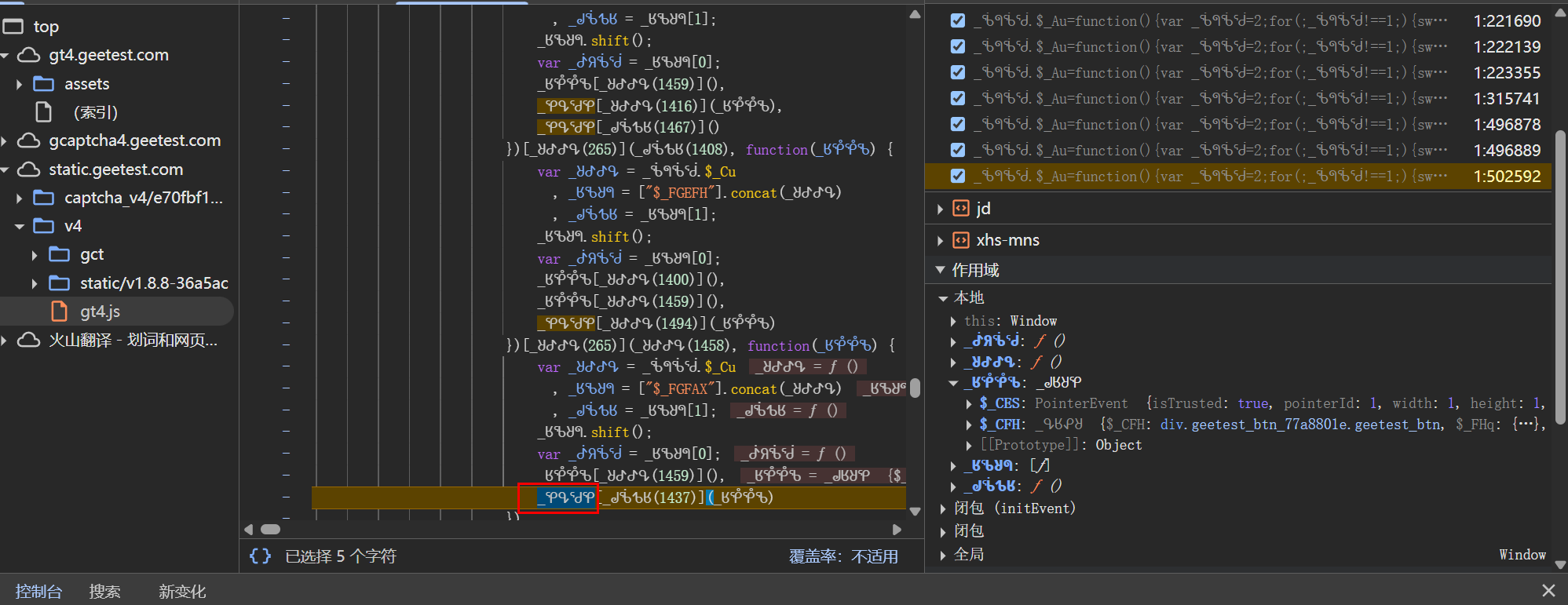Image resolution: width=1568 pixels, height=605 pixels.
Task: Click the div.geetest_btn element link
Action: tap(1302, 425)
